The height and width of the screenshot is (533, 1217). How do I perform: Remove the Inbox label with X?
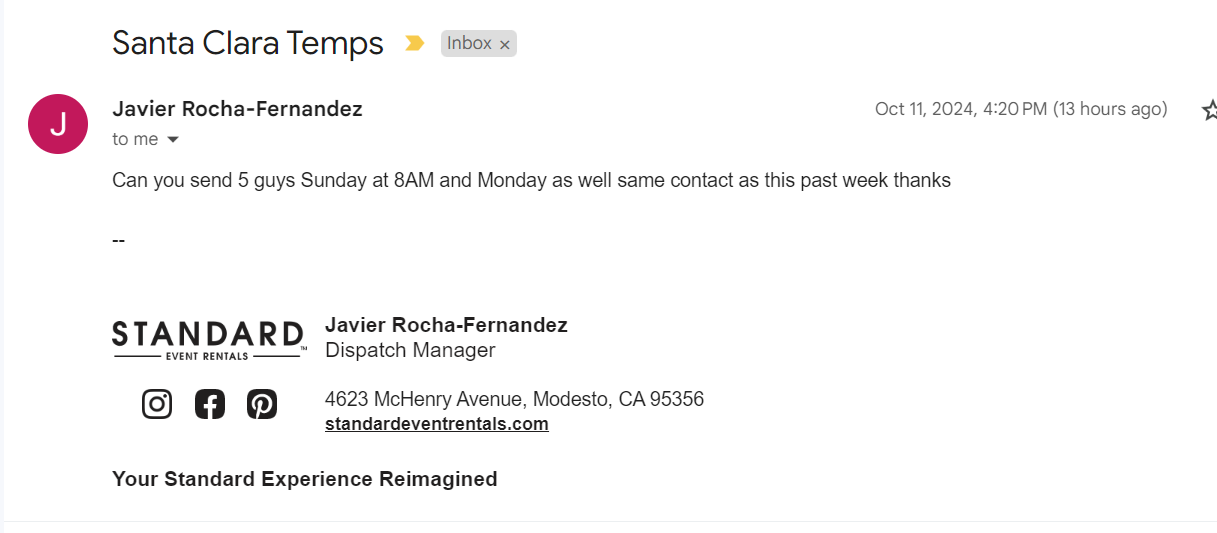tap(505, 44)
